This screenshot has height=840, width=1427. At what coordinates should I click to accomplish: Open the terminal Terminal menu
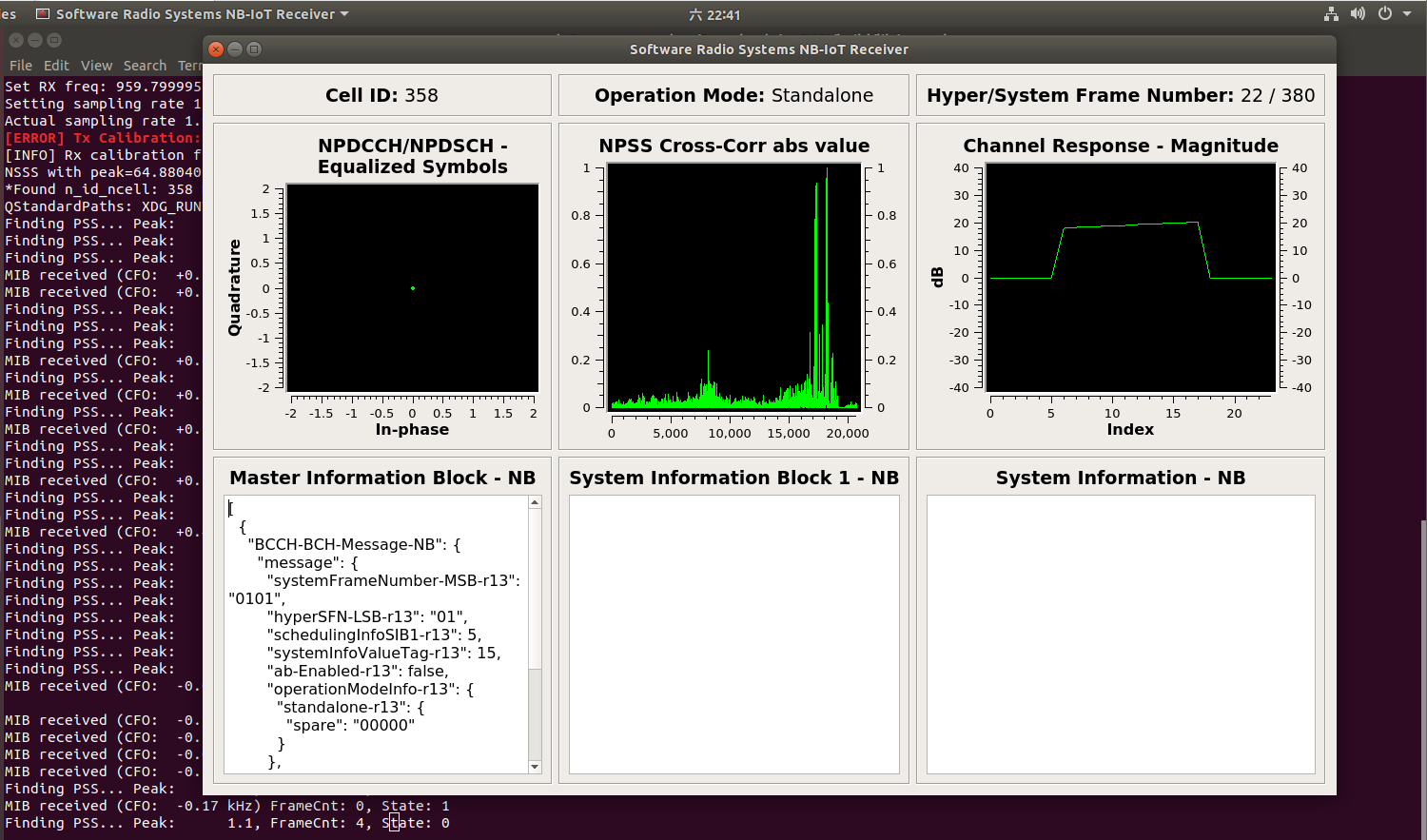[x=189, y=66]
